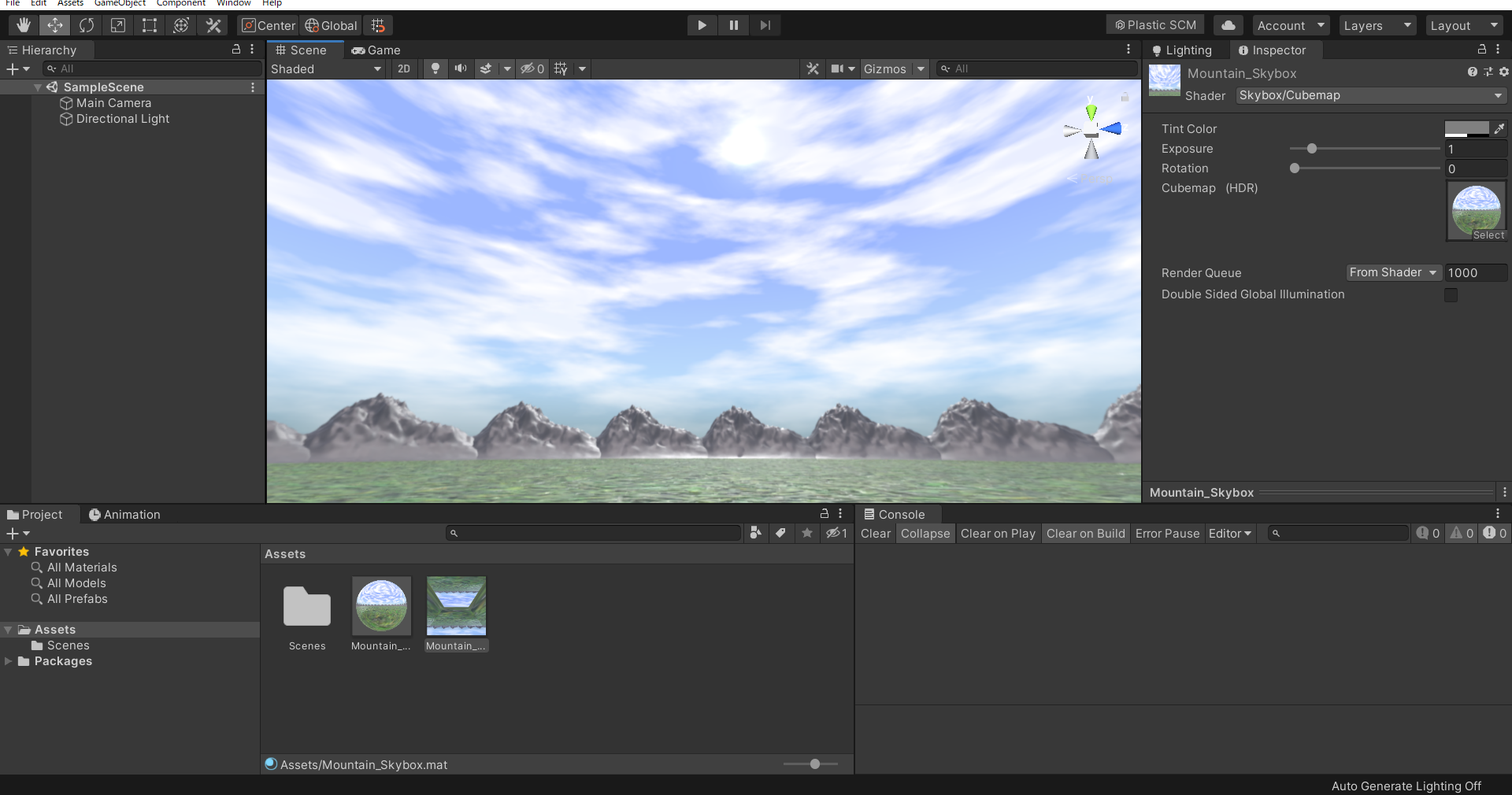Toggle scene view audio

click(x=461, y=69)
